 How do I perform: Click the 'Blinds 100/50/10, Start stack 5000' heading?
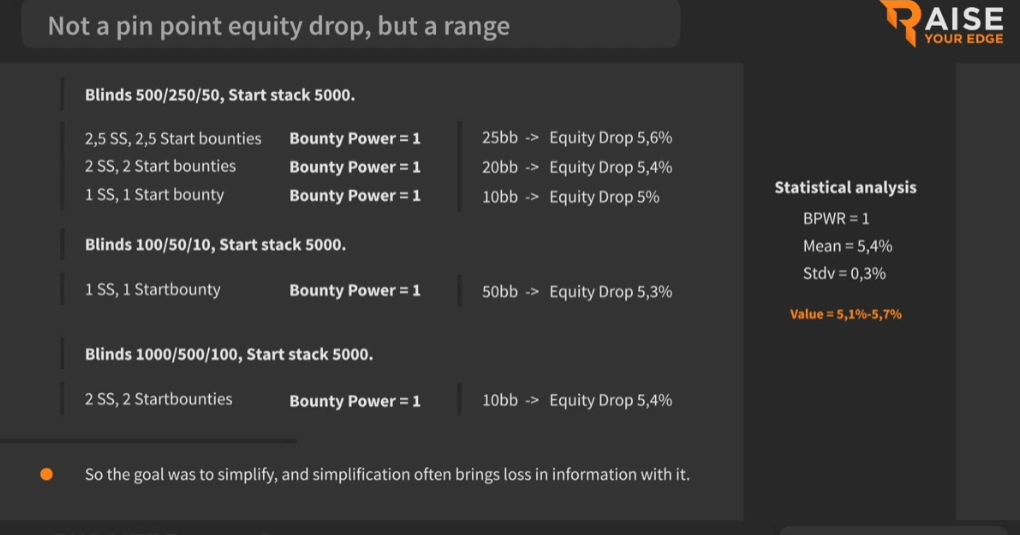[215, 245]
